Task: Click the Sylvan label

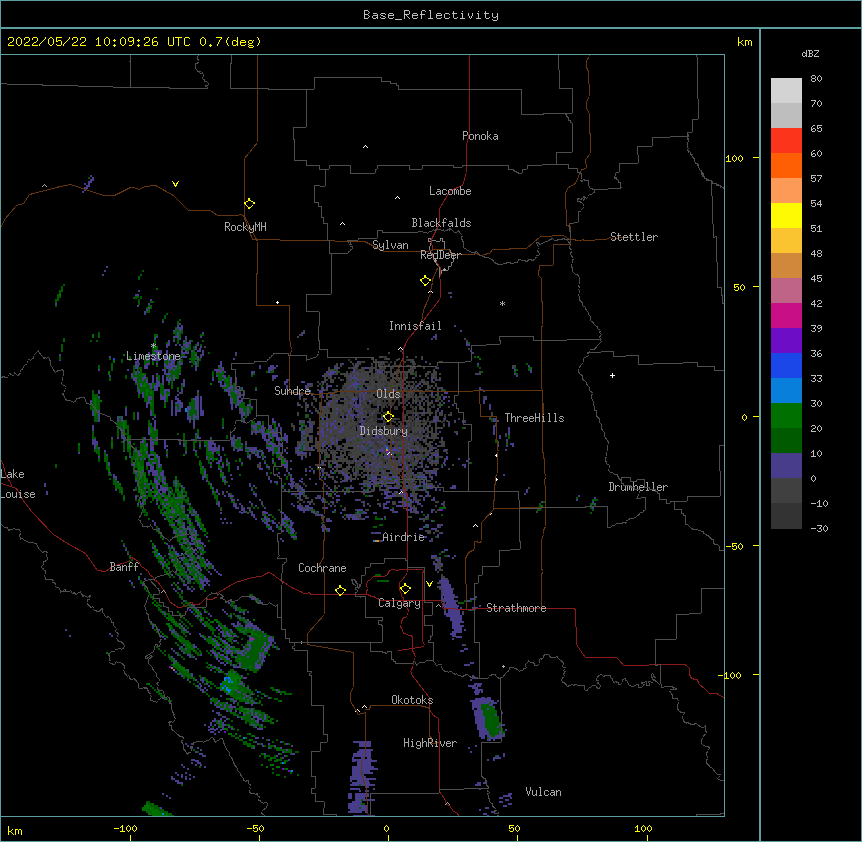Action: pos(390,245)
